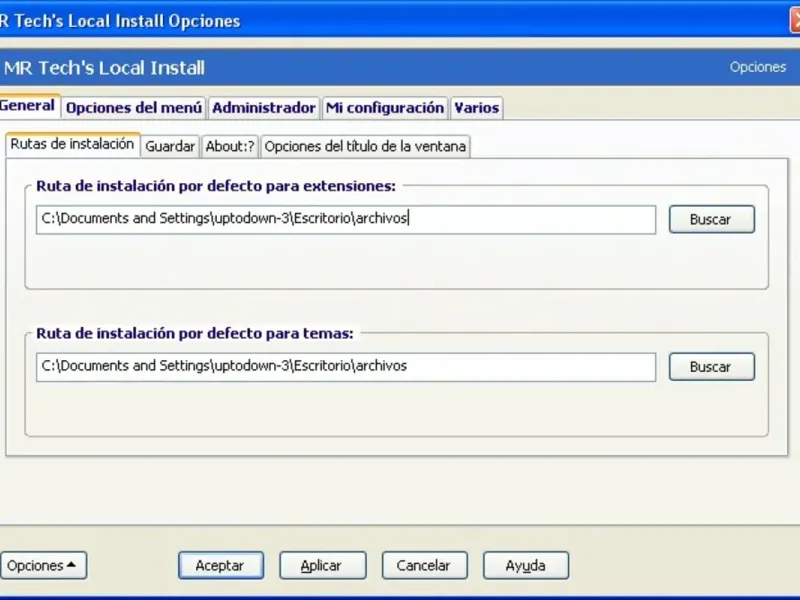The width and height of the screenshot is (800, 600).
Task: Switch to the Guardar sub-tab
Action: [x=170, y=146]
